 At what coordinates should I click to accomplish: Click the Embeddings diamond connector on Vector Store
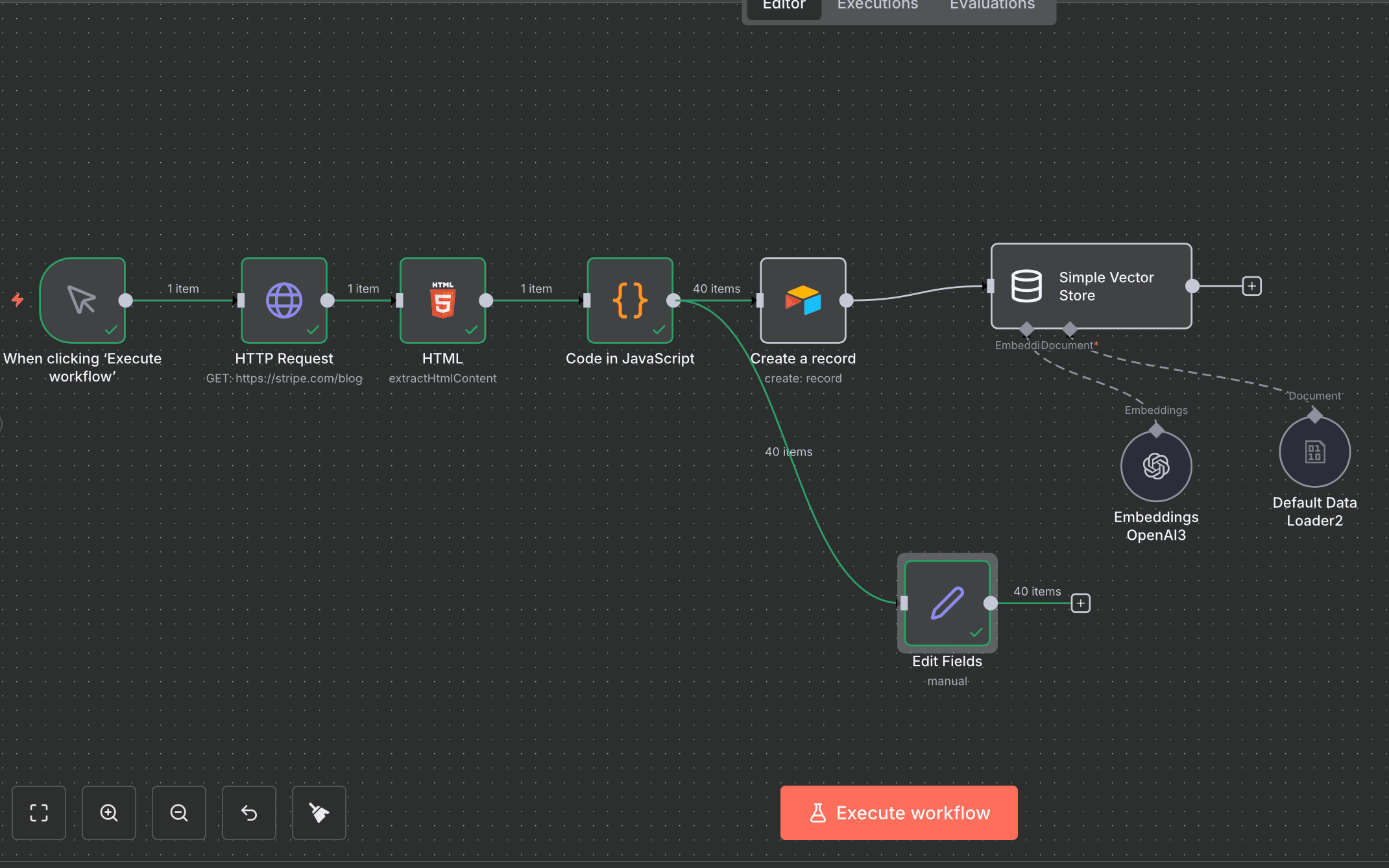pyautogui.click(x=1026, y=329)
